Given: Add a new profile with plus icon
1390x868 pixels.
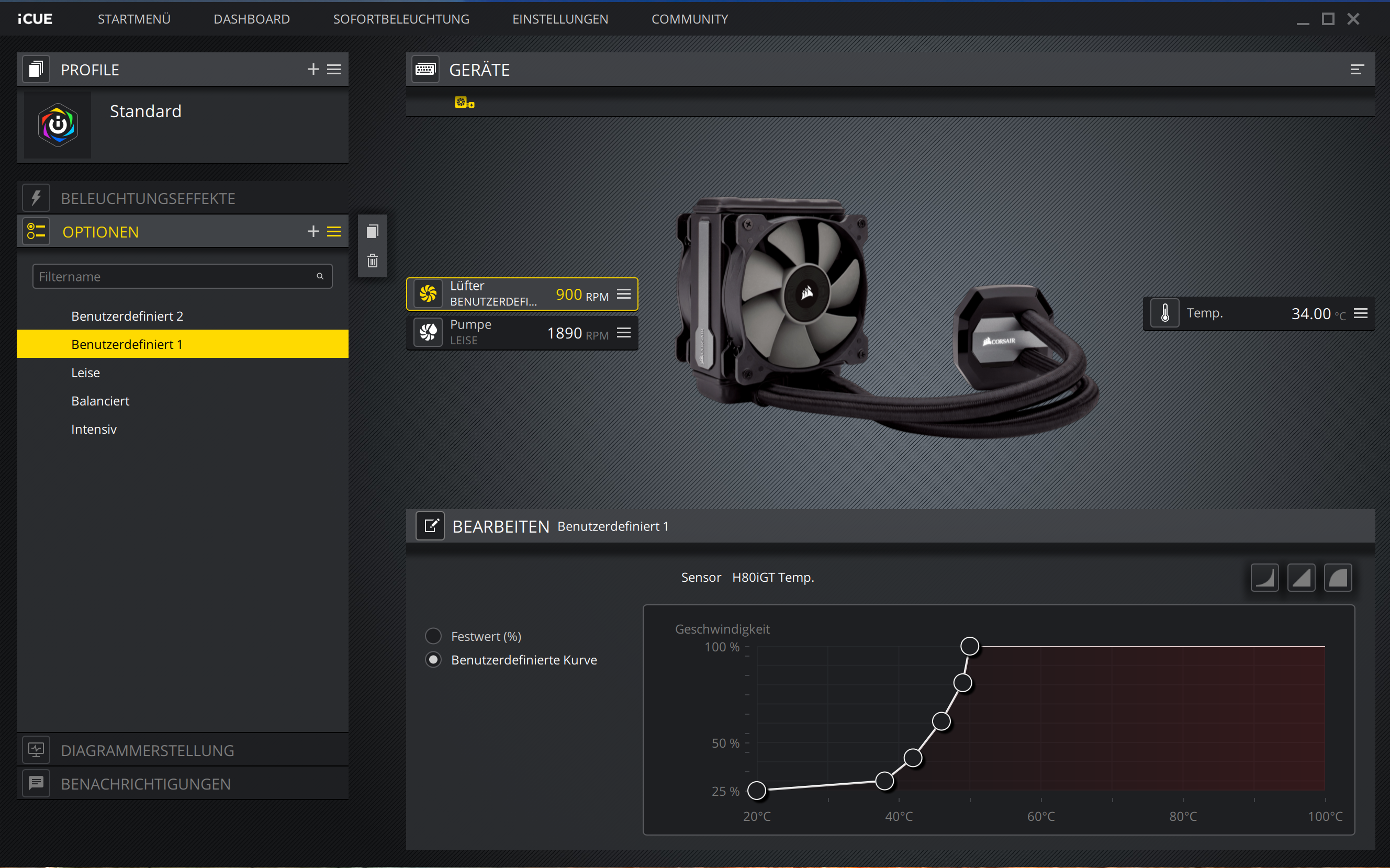Looking at the screenshot, I should pos(313,70).
